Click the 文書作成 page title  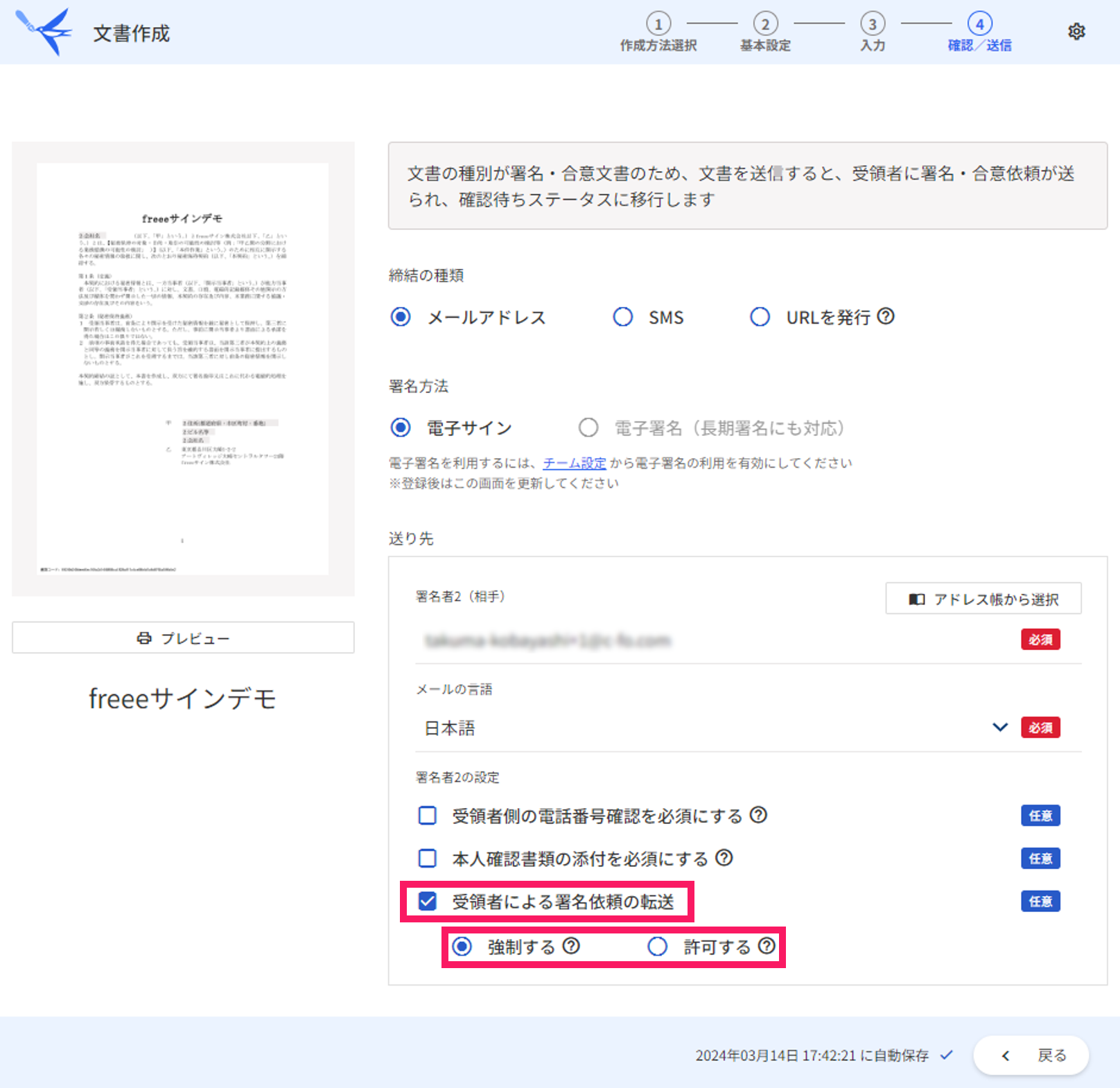pyautogui.click(x=131, y=33)
